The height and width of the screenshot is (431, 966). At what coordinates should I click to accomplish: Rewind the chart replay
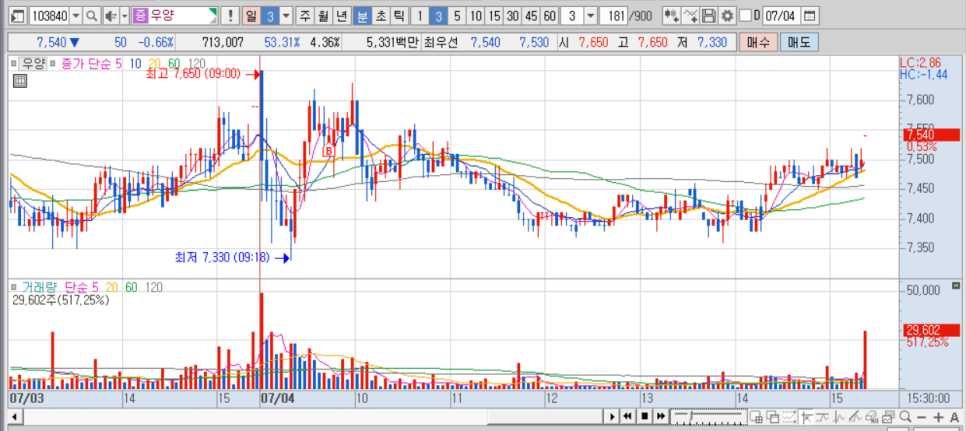628,416
